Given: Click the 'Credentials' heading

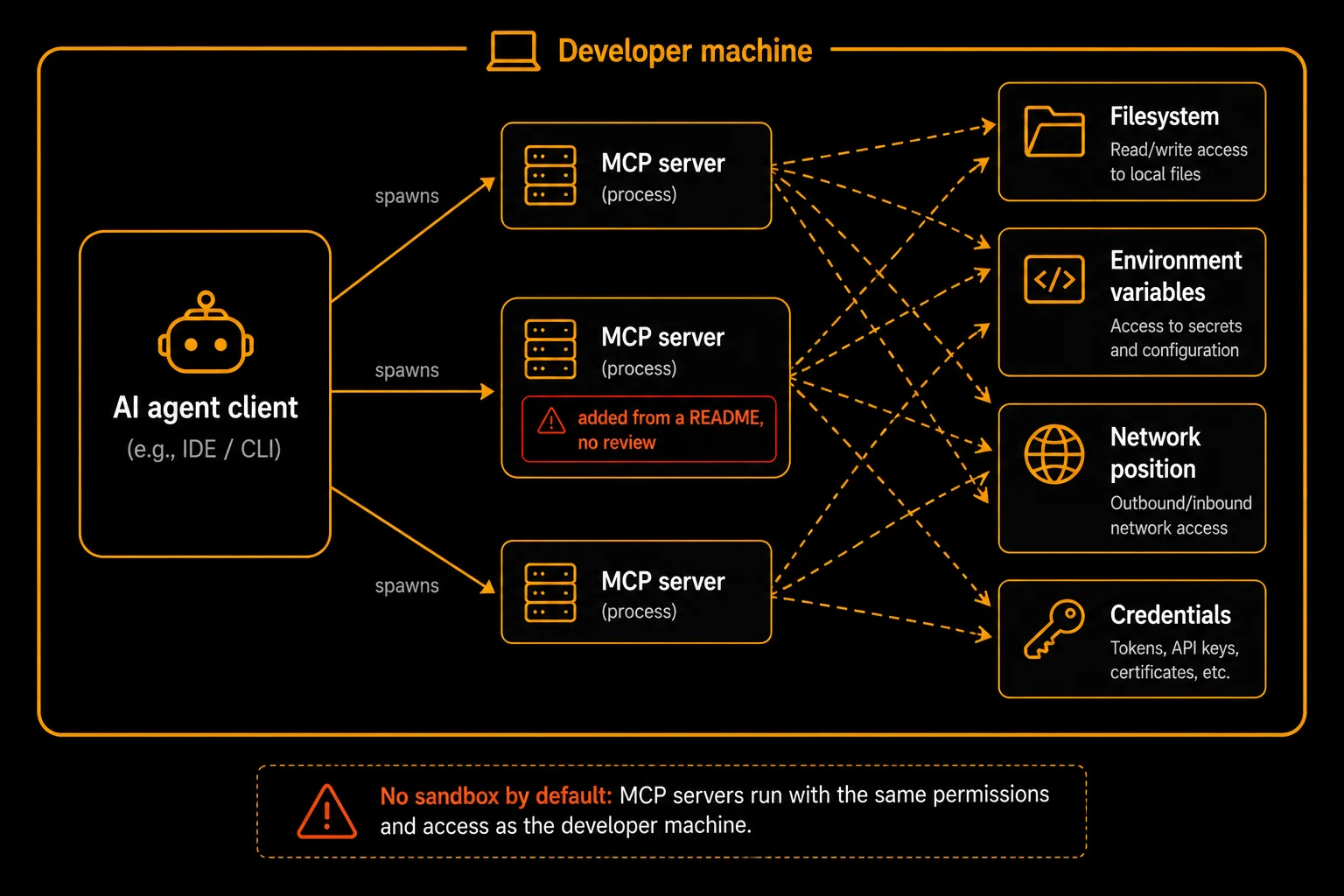Looking at the screenshot, I should pos(1171,614).
